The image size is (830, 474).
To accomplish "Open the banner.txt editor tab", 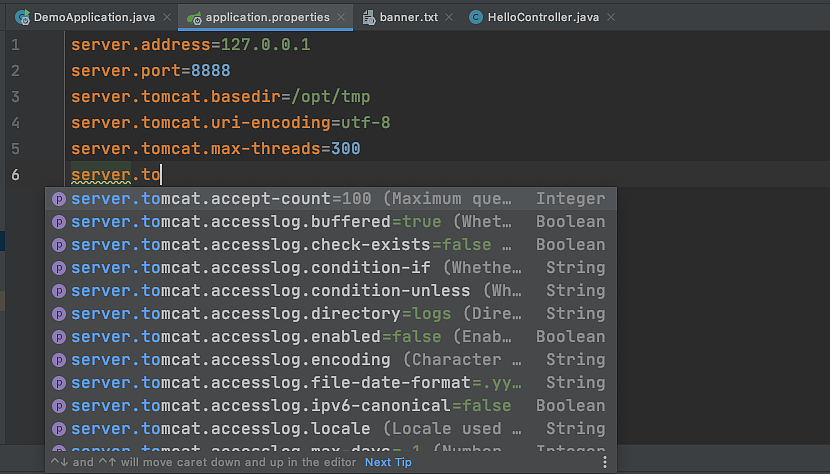I will pos(409,17).
